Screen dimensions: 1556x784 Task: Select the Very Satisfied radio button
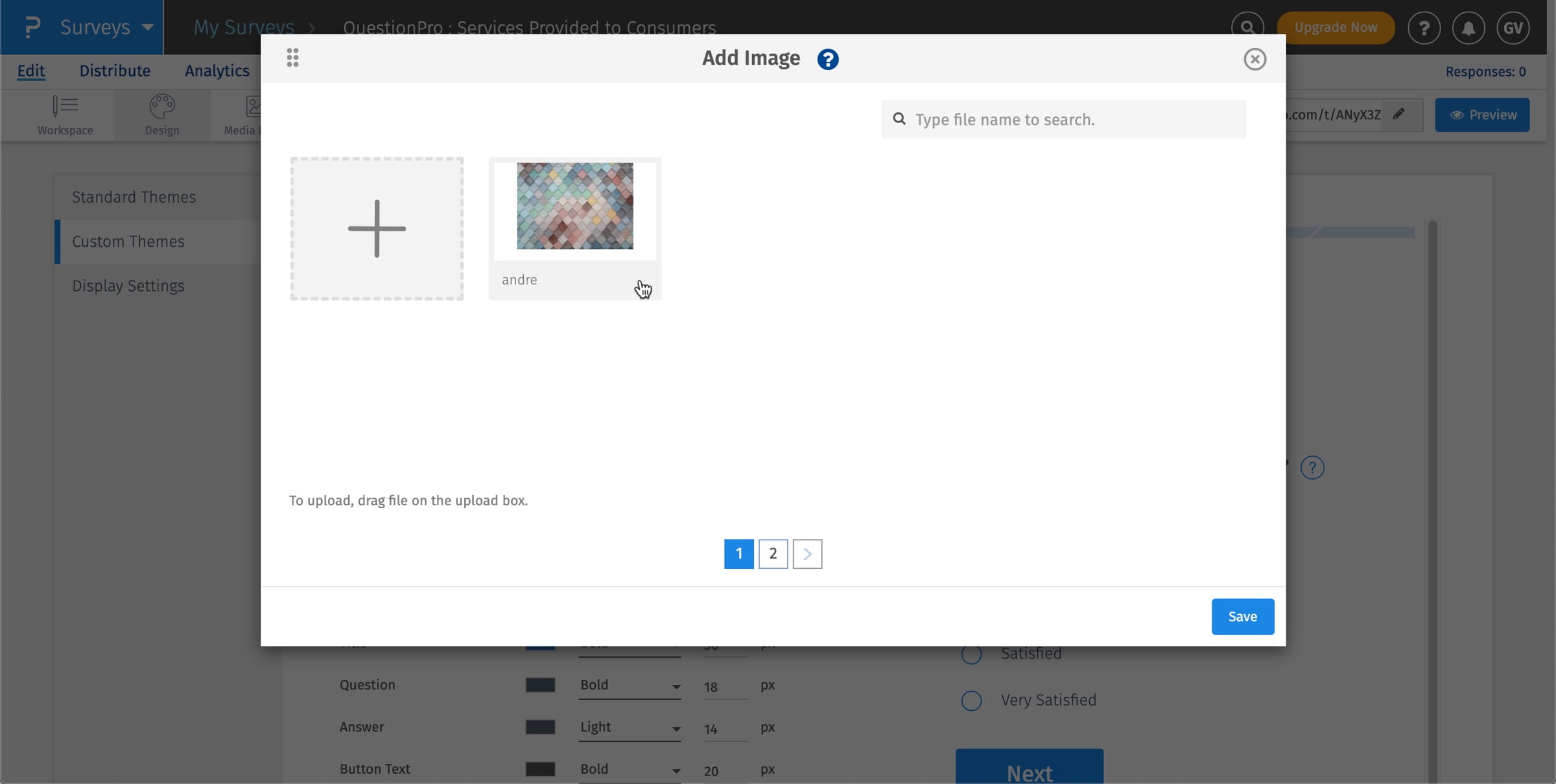coord(971,700)
